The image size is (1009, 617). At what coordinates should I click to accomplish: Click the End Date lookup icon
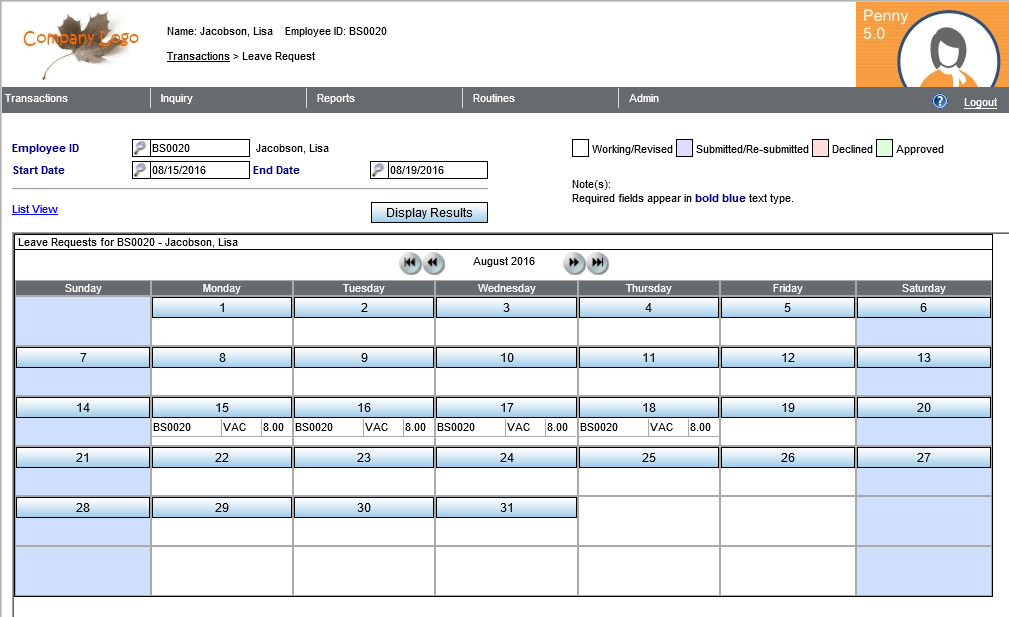click(378, 170)
